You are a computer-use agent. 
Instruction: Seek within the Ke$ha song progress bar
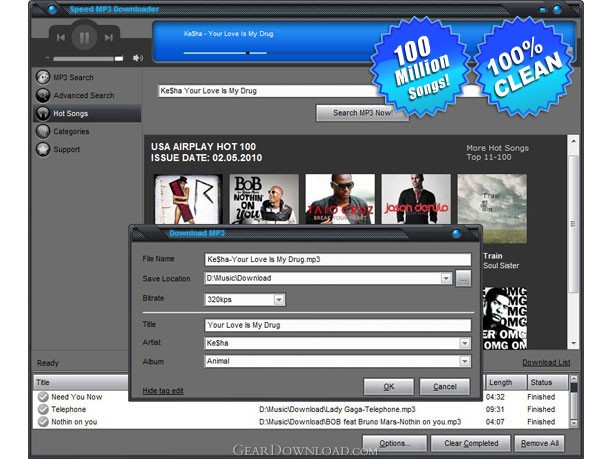[x=225, y=53]
